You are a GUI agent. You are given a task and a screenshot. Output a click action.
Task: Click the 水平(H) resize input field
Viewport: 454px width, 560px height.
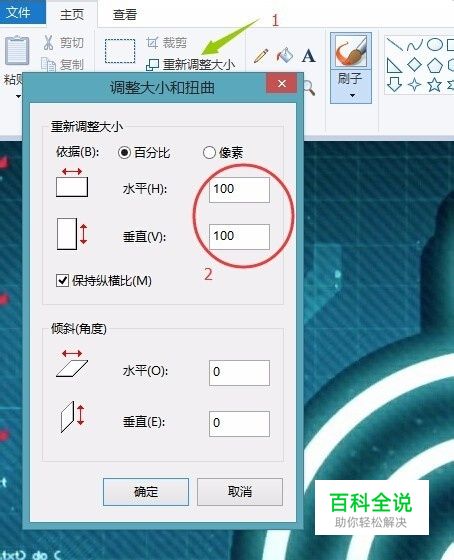click(x=239, y=190)
